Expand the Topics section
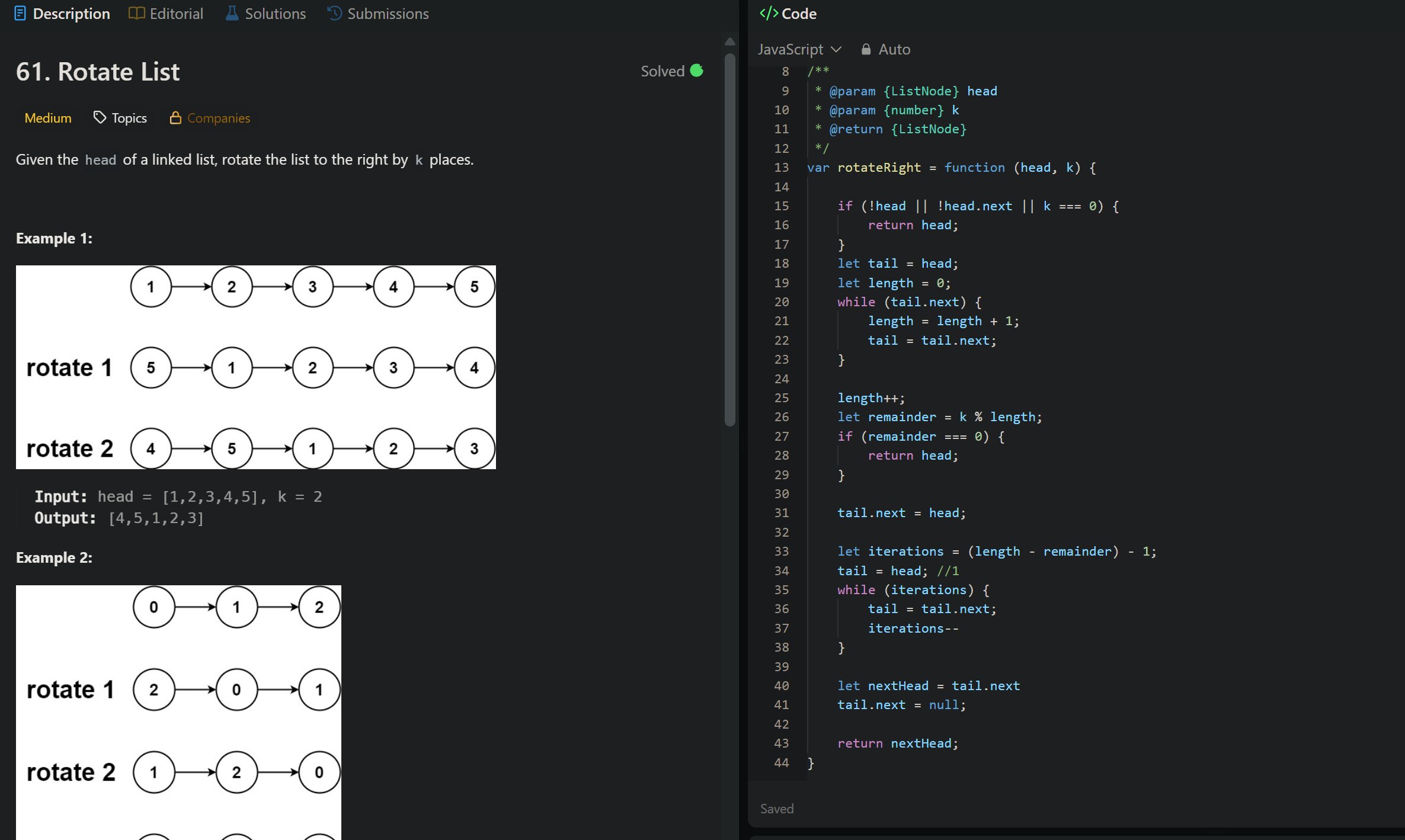1405x840 pixels. coord(129,118)
